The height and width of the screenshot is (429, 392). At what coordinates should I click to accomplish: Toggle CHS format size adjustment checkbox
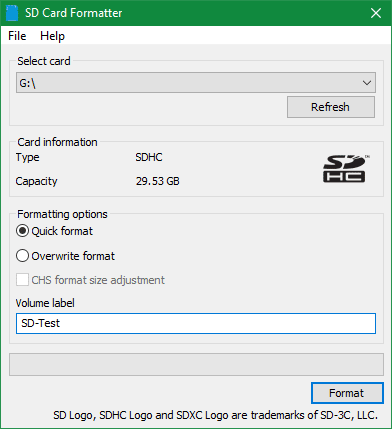coord(22,280)
